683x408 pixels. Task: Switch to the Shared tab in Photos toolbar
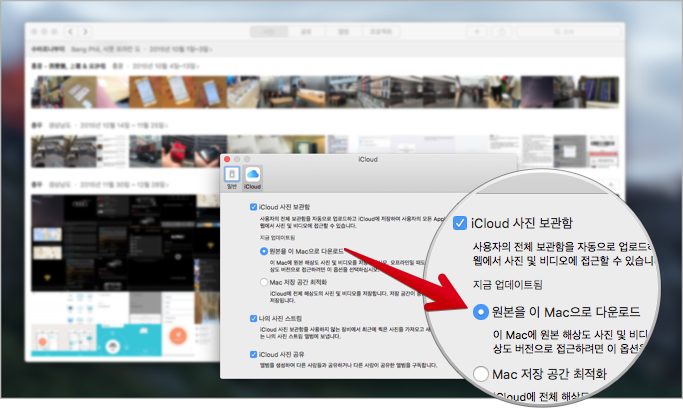(x=306, y=32)
